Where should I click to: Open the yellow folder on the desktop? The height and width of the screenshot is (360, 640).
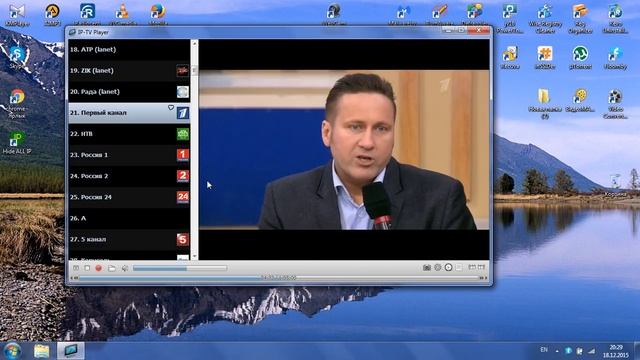(x=544, y=104)
